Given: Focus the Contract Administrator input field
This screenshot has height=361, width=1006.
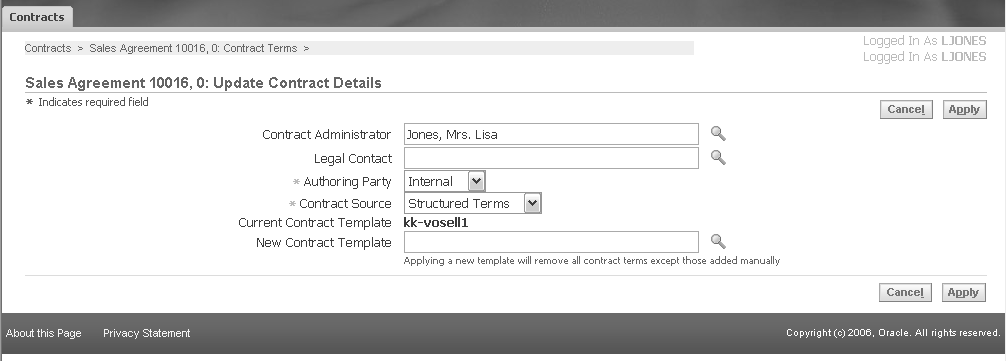Looking at the screenshot, I should pyautogui.click(x=551, y=134).
